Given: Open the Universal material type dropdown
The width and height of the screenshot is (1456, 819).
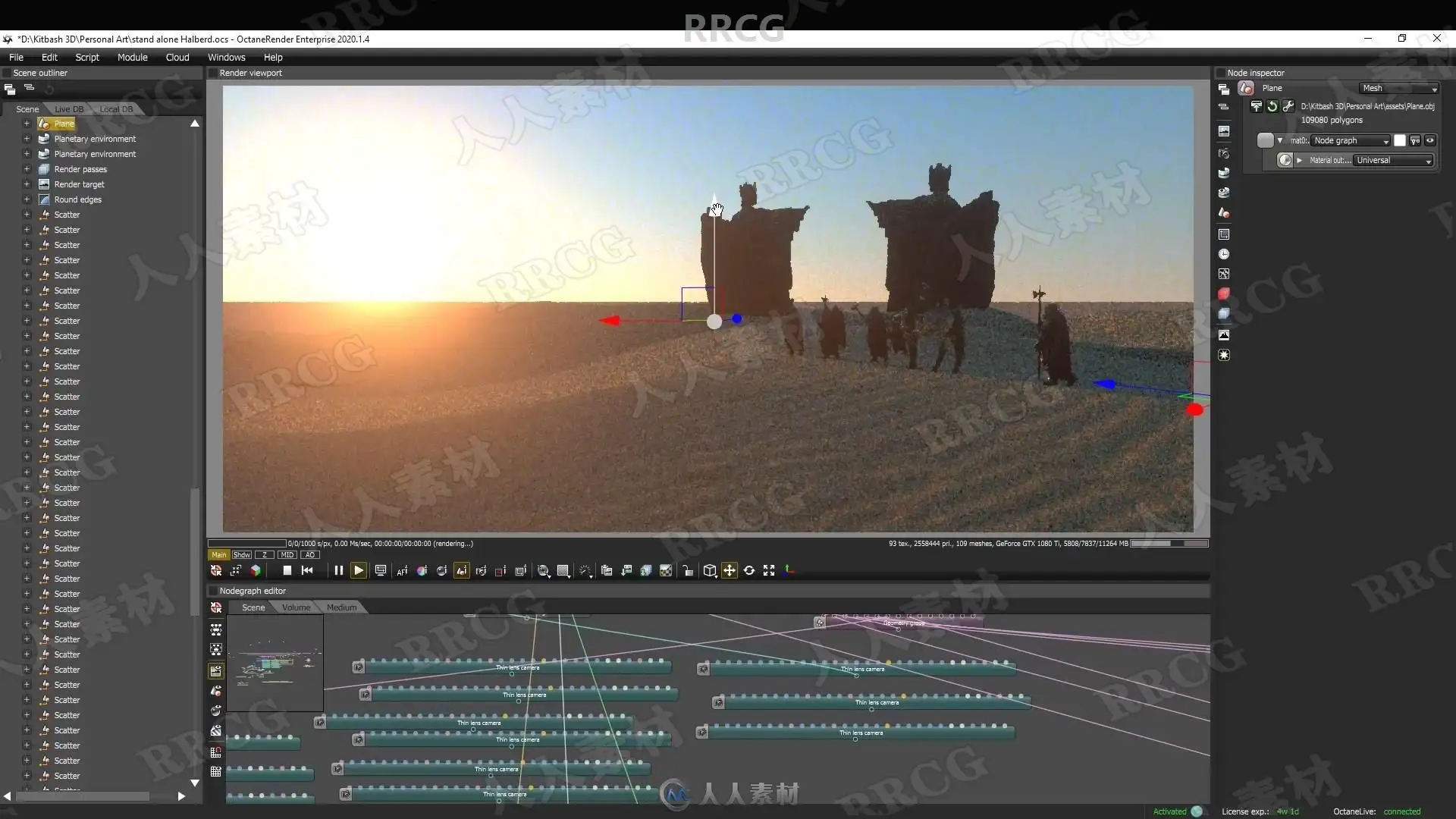Looking at the screenshot, I should click(1393, 160).
